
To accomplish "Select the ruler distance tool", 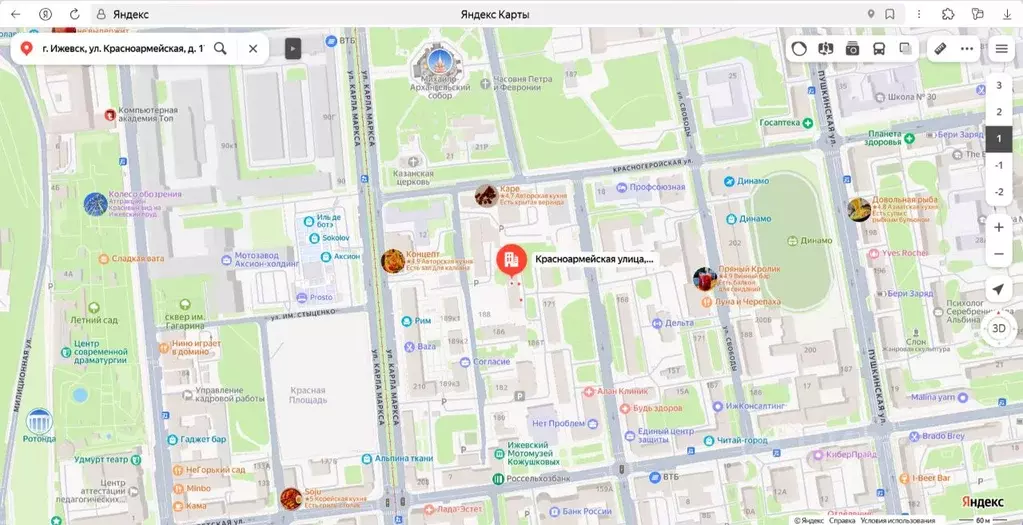I will [940, 48].
